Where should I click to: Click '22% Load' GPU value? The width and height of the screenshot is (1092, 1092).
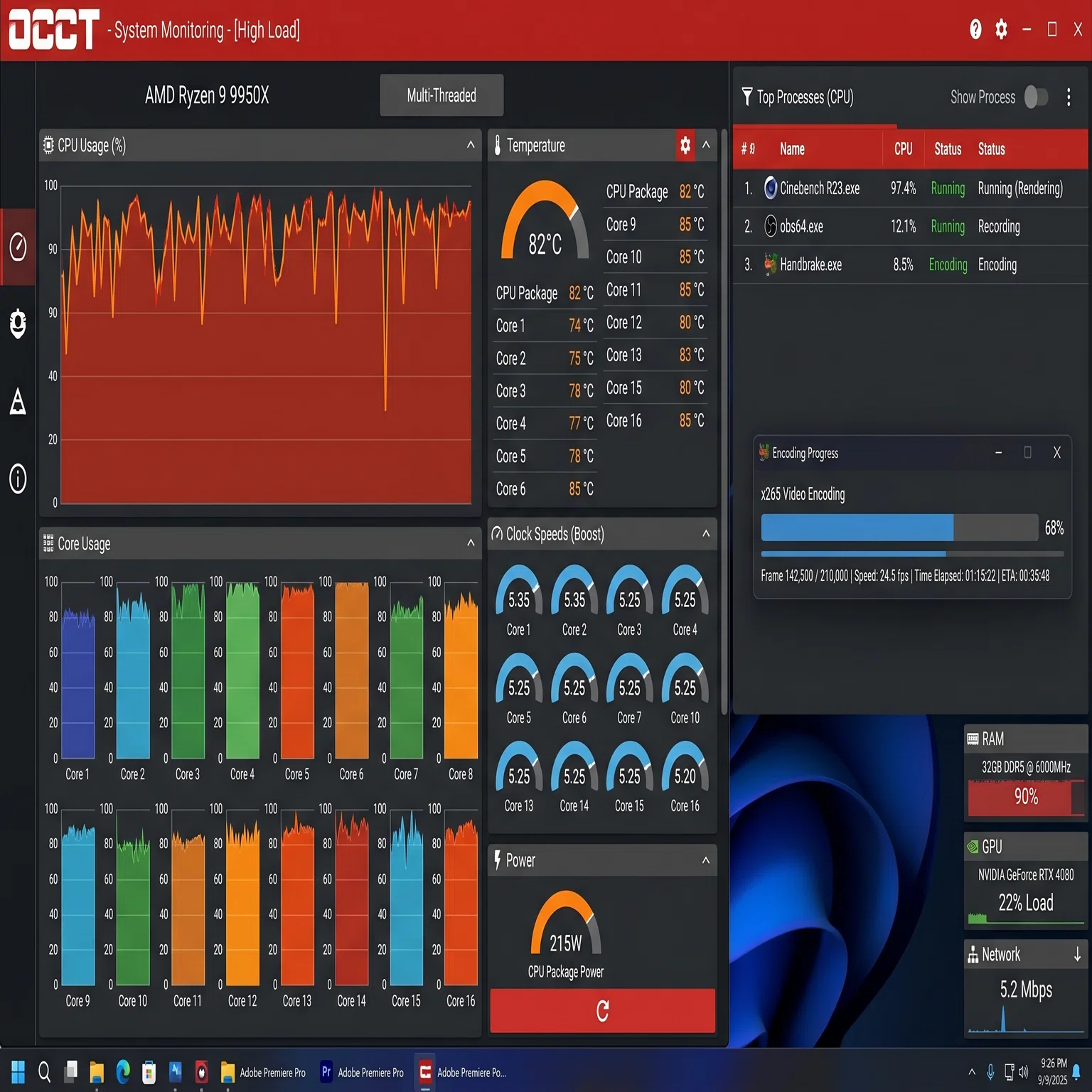pos(1026,903)
